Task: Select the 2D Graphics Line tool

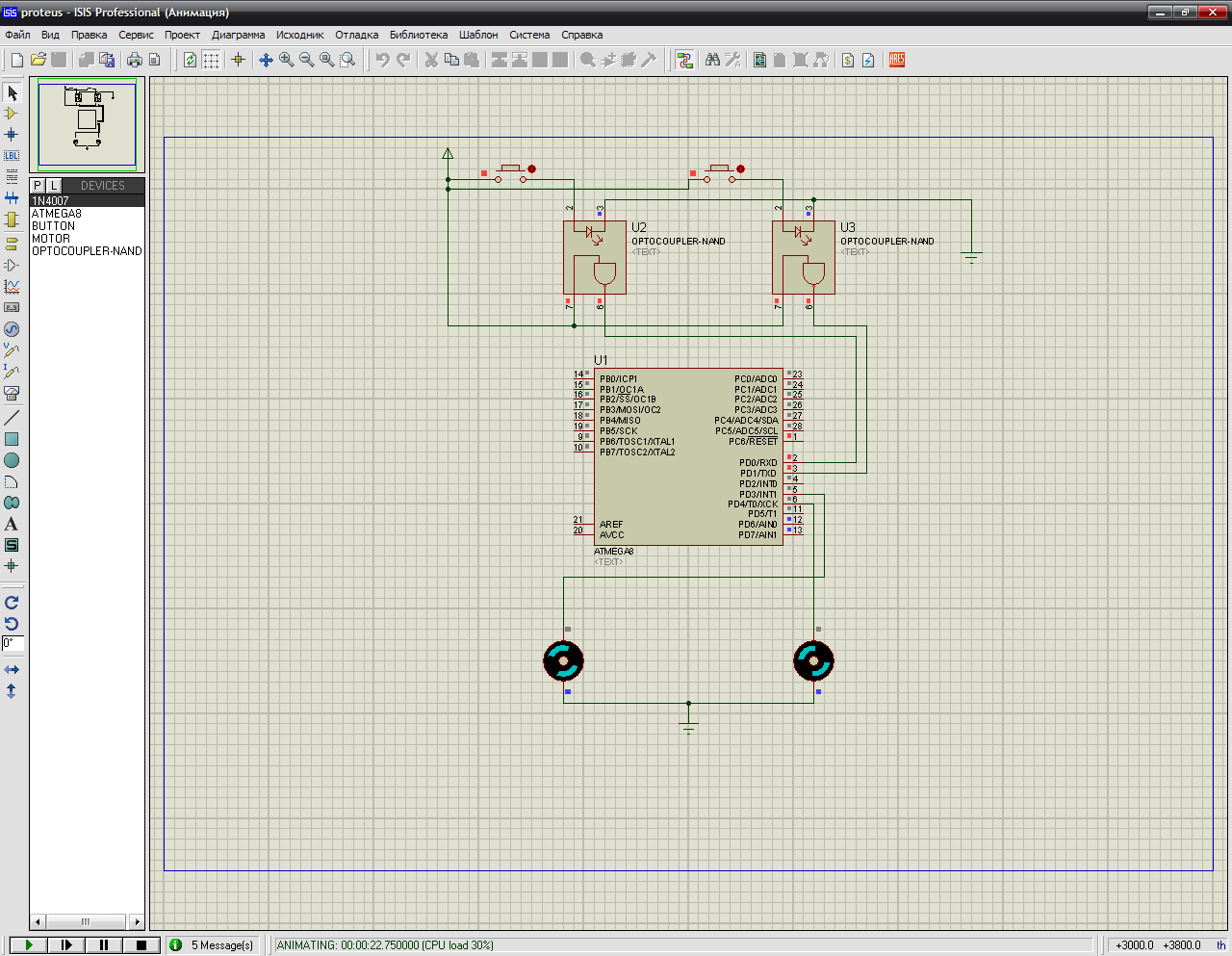Action: pos(12,418)
